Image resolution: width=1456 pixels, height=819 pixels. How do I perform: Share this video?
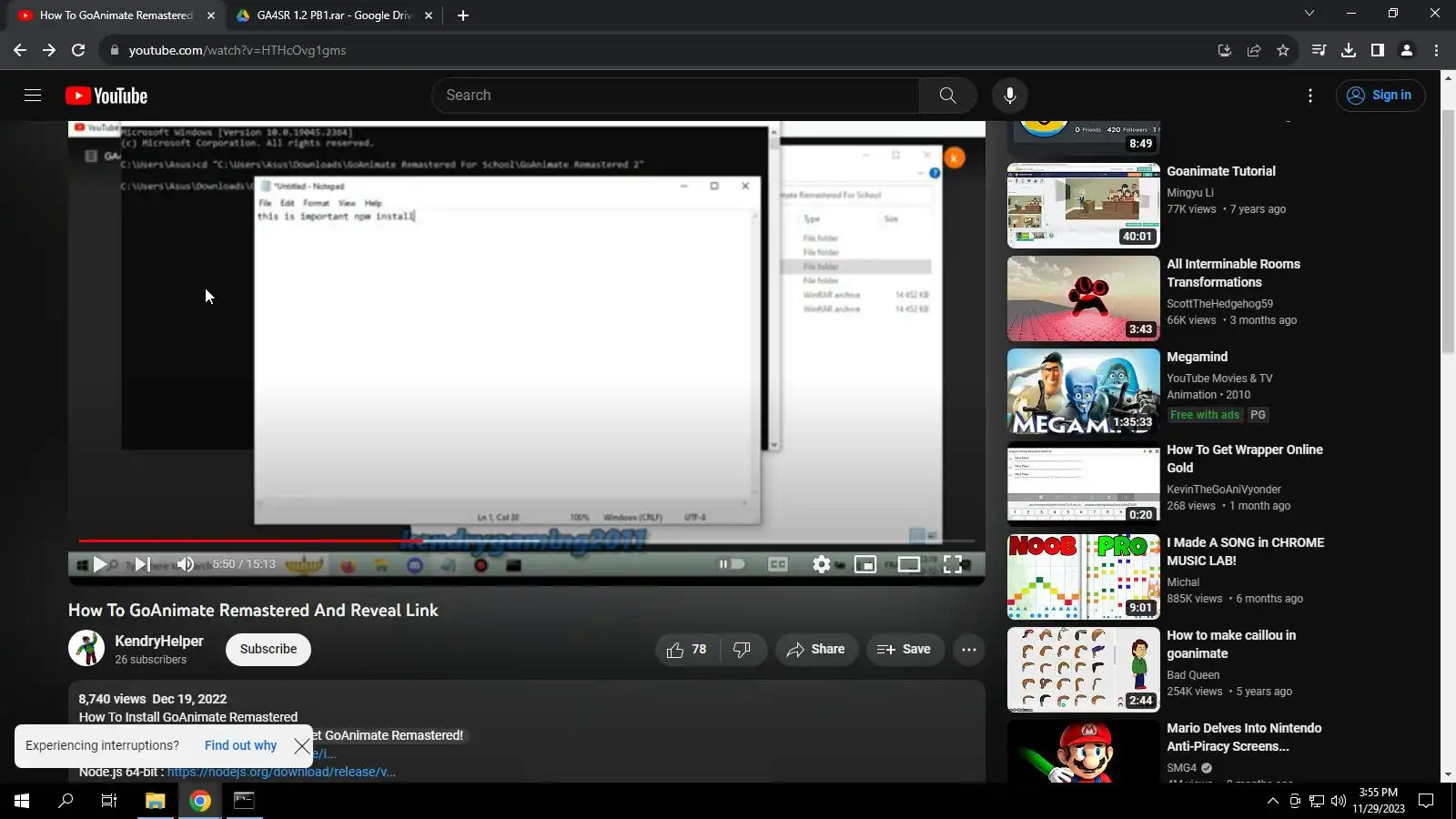pyautogui.click(x=816, y=650)
